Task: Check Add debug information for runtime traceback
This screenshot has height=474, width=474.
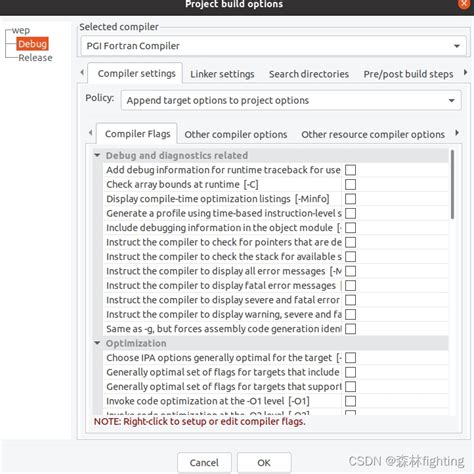Action: tap(350, 170)
